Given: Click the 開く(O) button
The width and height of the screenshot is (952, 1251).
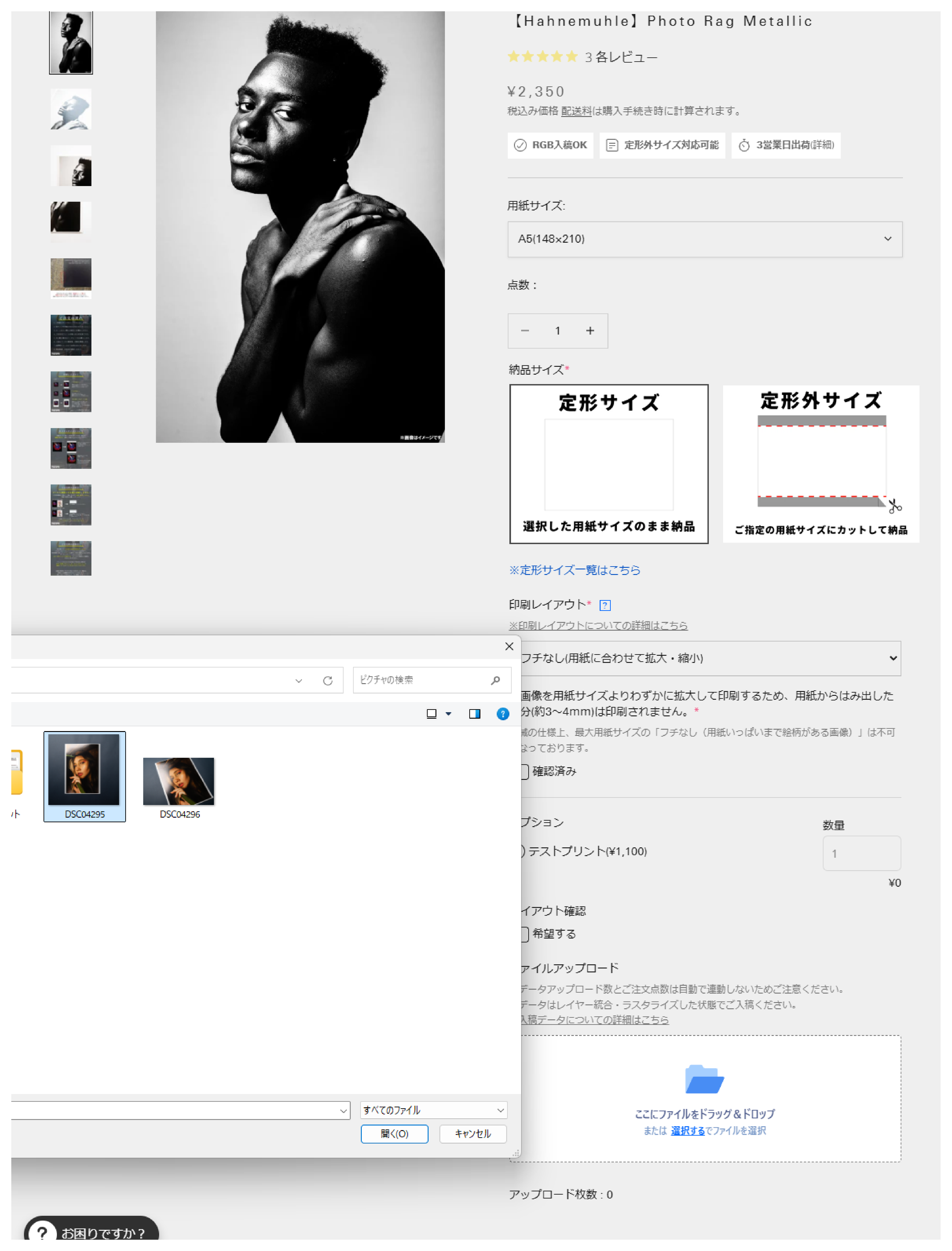Looking at the screenshot, I should [x=394, y=1134].
